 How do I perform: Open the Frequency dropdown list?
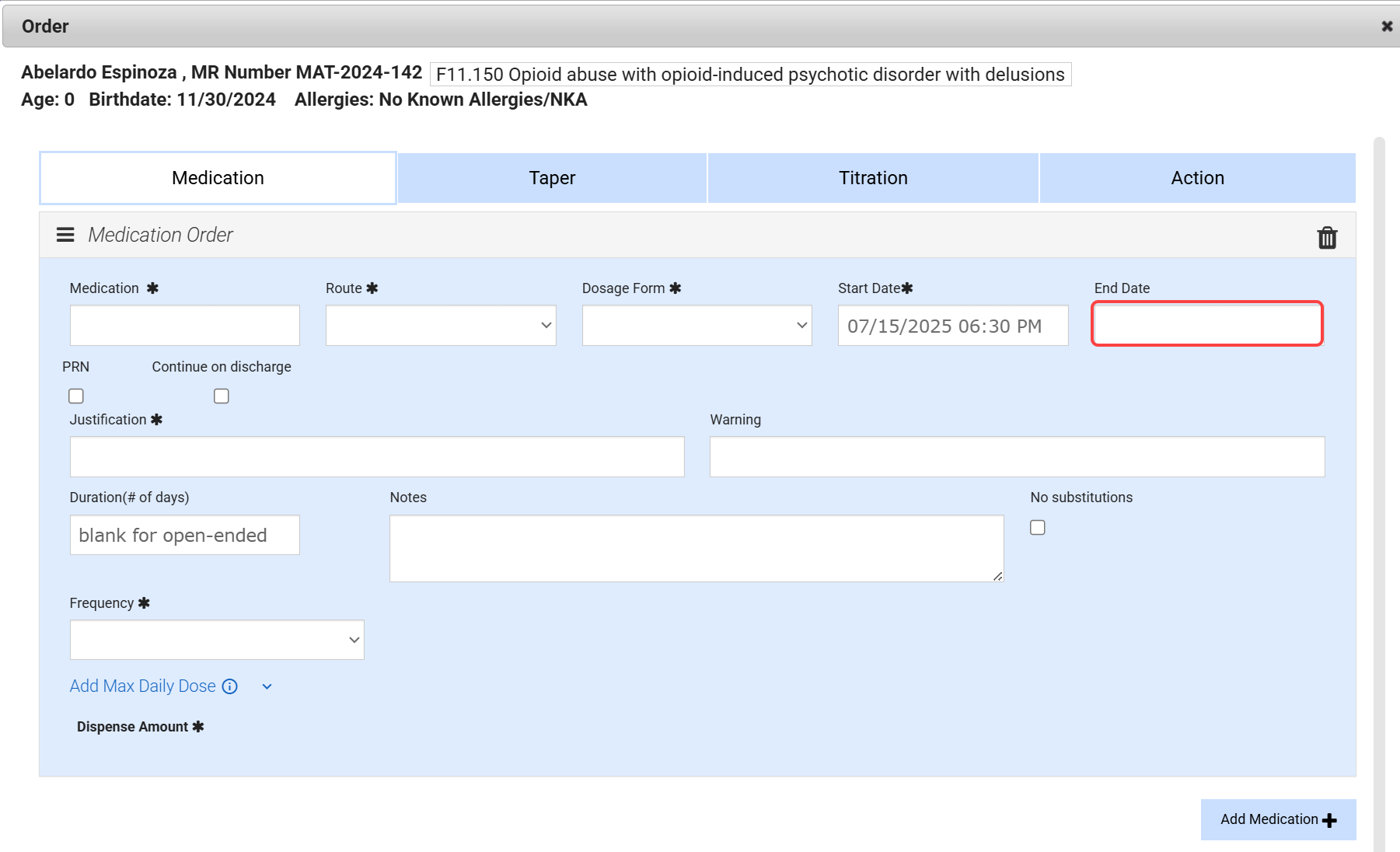(217, 640)
